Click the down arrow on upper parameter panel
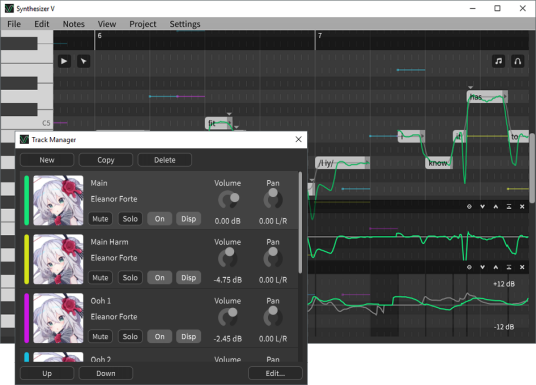This screenshot has height=385, width=536. coord(482,207)
